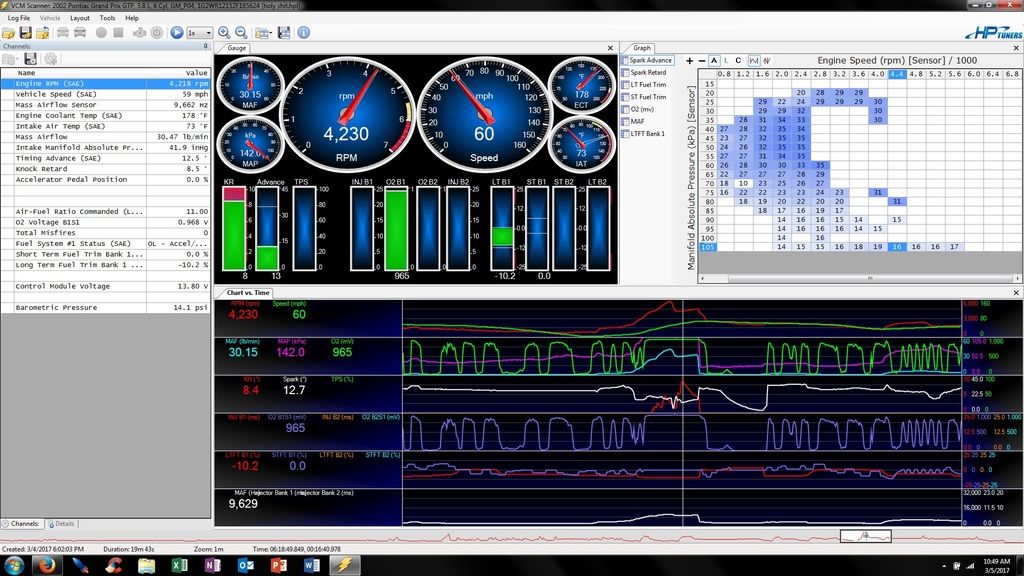1024x576 pixels.
Task: Open Firefox from the taskbar
Action: [x=47, y=564]
